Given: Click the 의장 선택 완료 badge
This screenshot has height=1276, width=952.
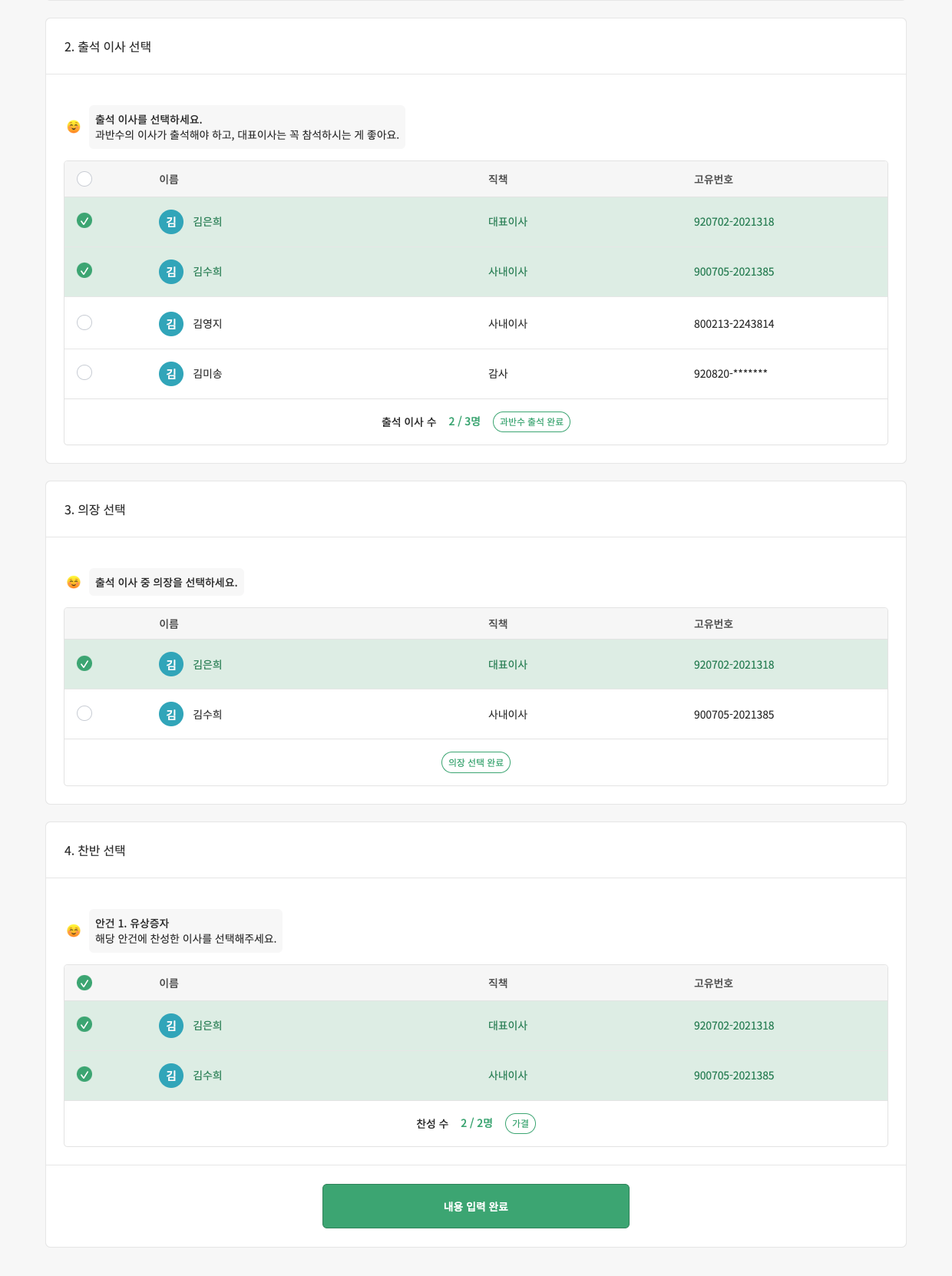Looking at the screenshot, I should pyautogui.click(x=476, y=762).
